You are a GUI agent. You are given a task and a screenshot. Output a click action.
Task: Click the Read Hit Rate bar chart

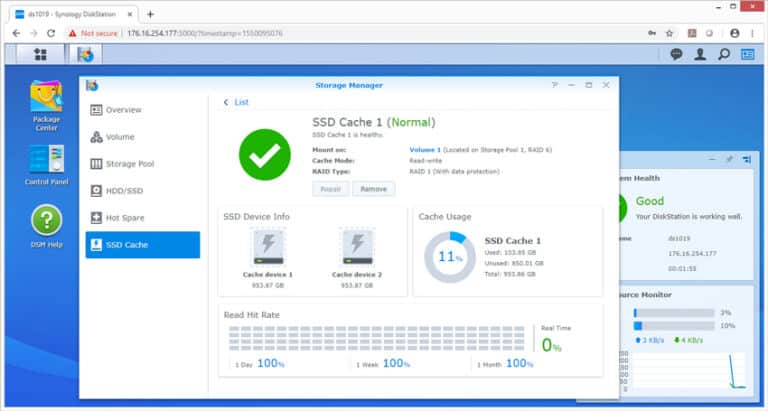click(377, 338)
